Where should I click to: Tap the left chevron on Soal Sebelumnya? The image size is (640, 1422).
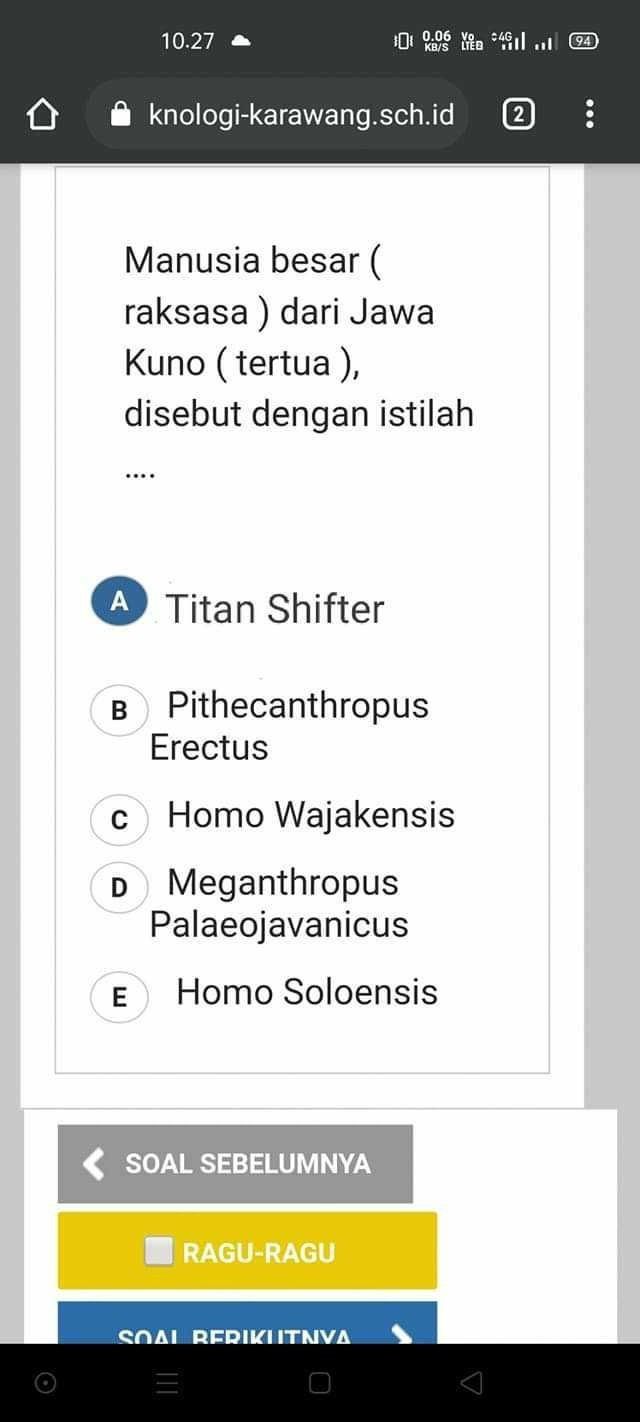[x=94, y=1164]
